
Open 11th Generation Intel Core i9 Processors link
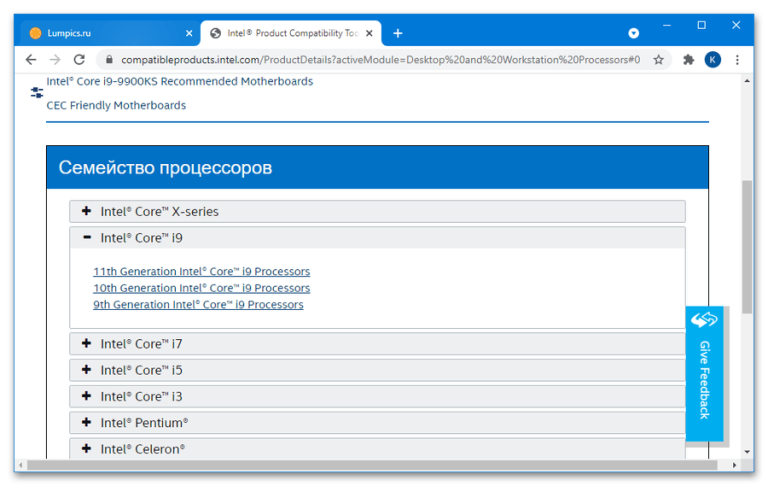pyautogui.click(x=201, y=271)
